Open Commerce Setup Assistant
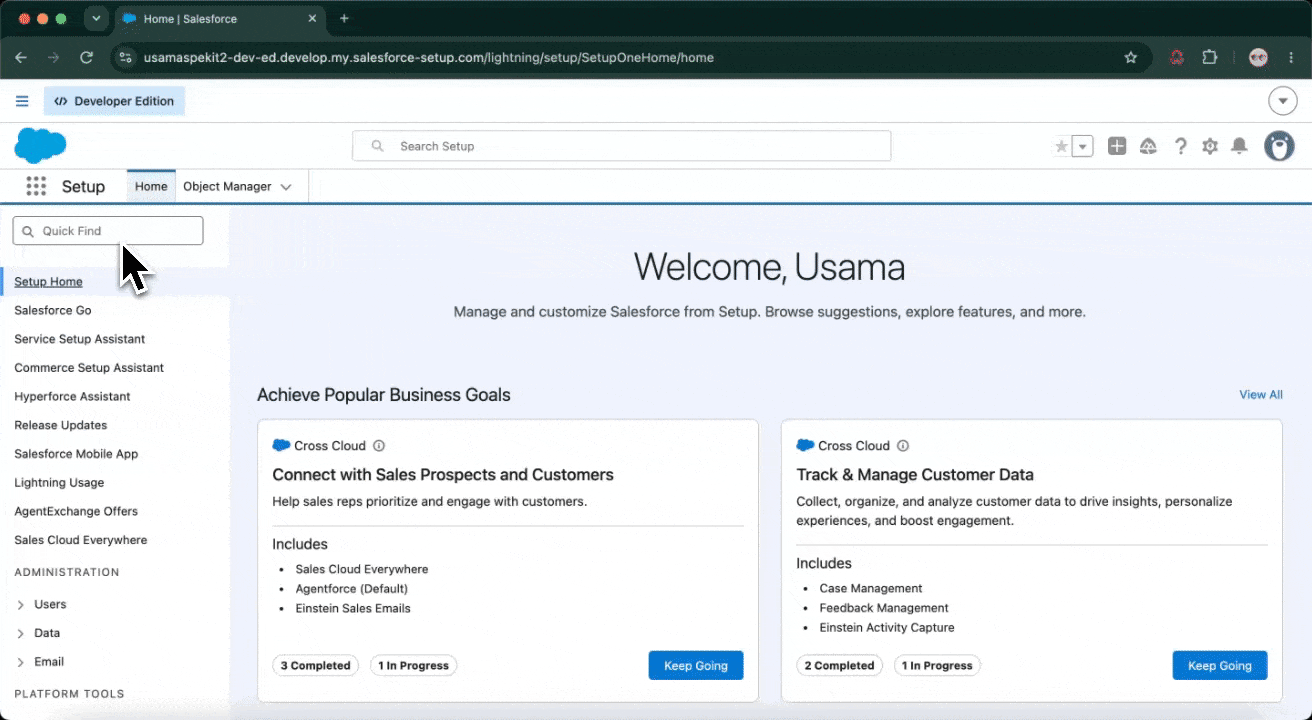Image resolution: width=1312 pixels, height=720 pixels. (x=89, y=368)
